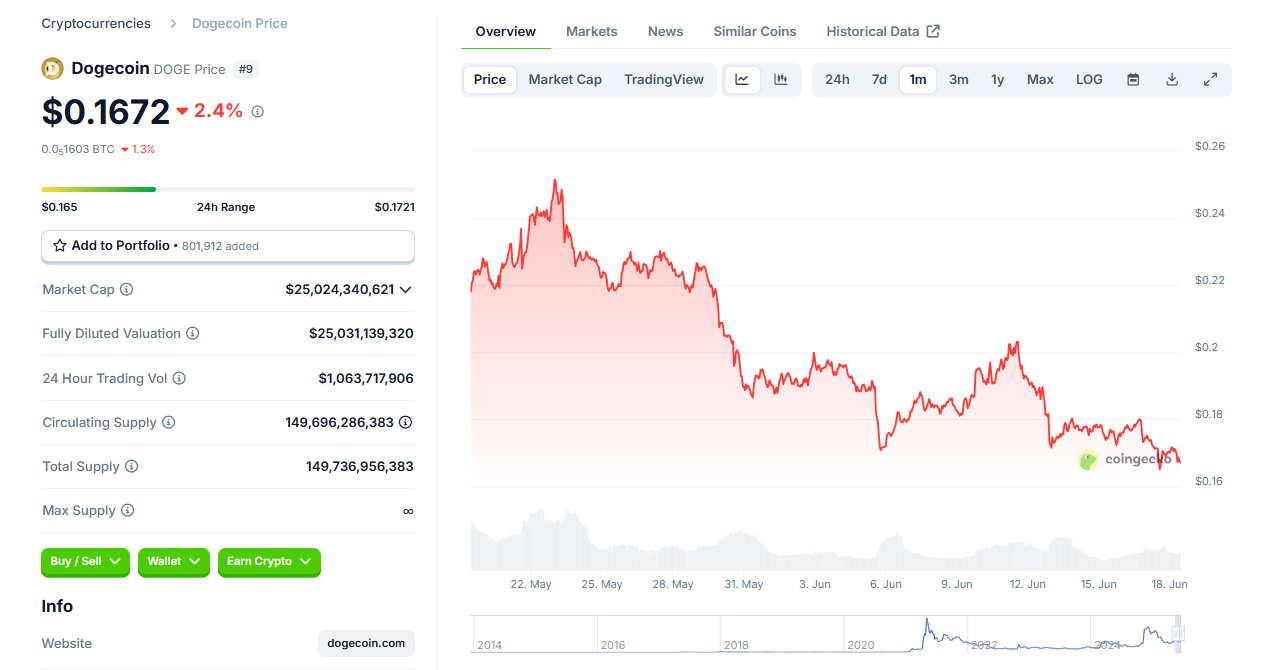Open the News tab
Viewport: 1271px width, 670px height.
pyautogui.click(x=666, y=31)
